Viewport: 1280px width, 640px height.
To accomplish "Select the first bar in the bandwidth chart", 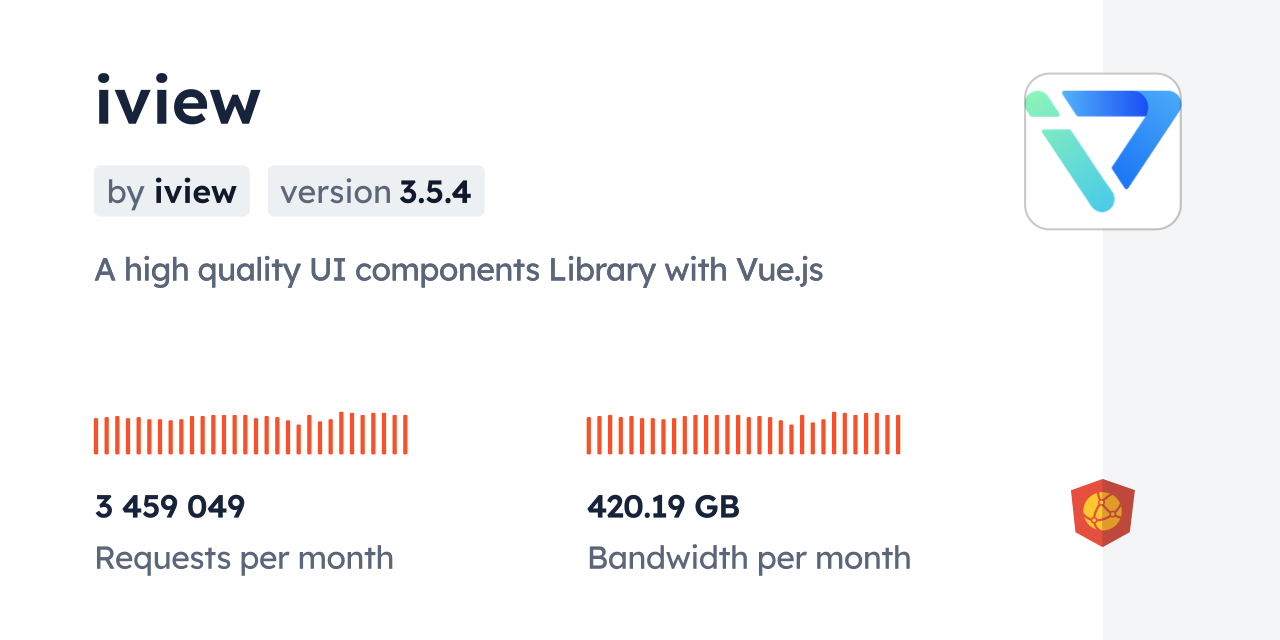I will 589,436.
